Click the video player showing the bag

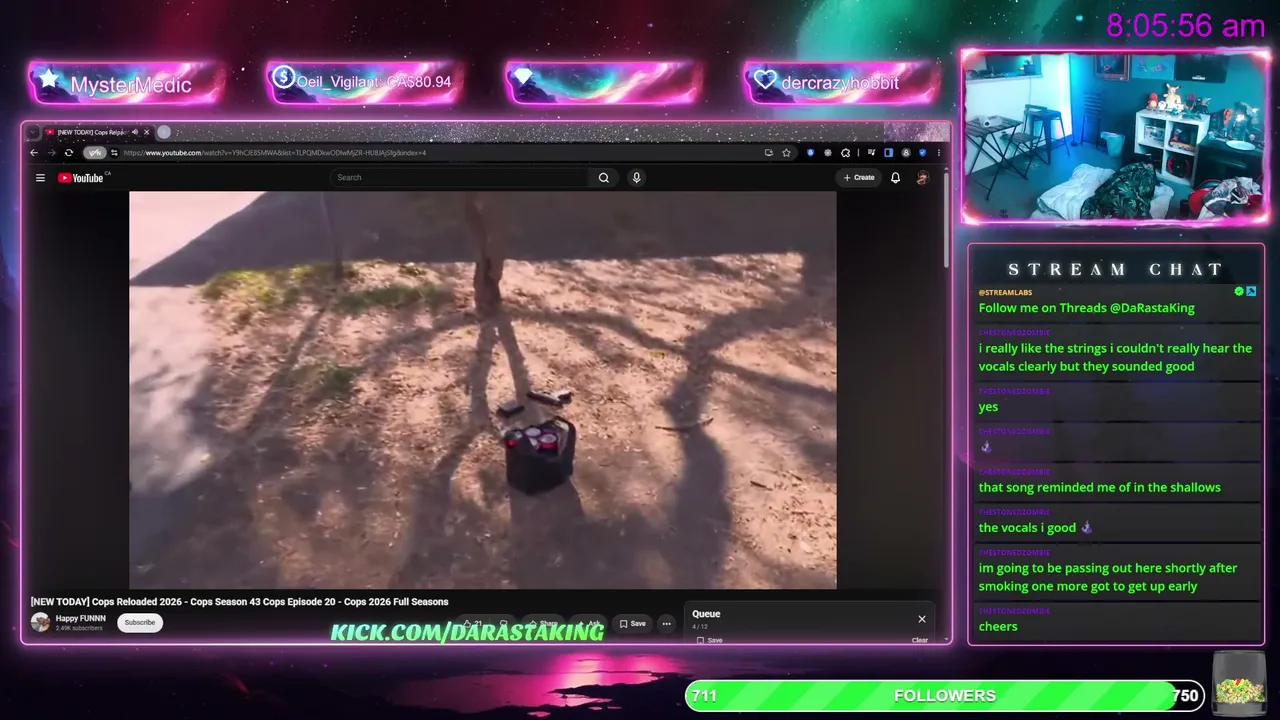(x=483, y=390)
